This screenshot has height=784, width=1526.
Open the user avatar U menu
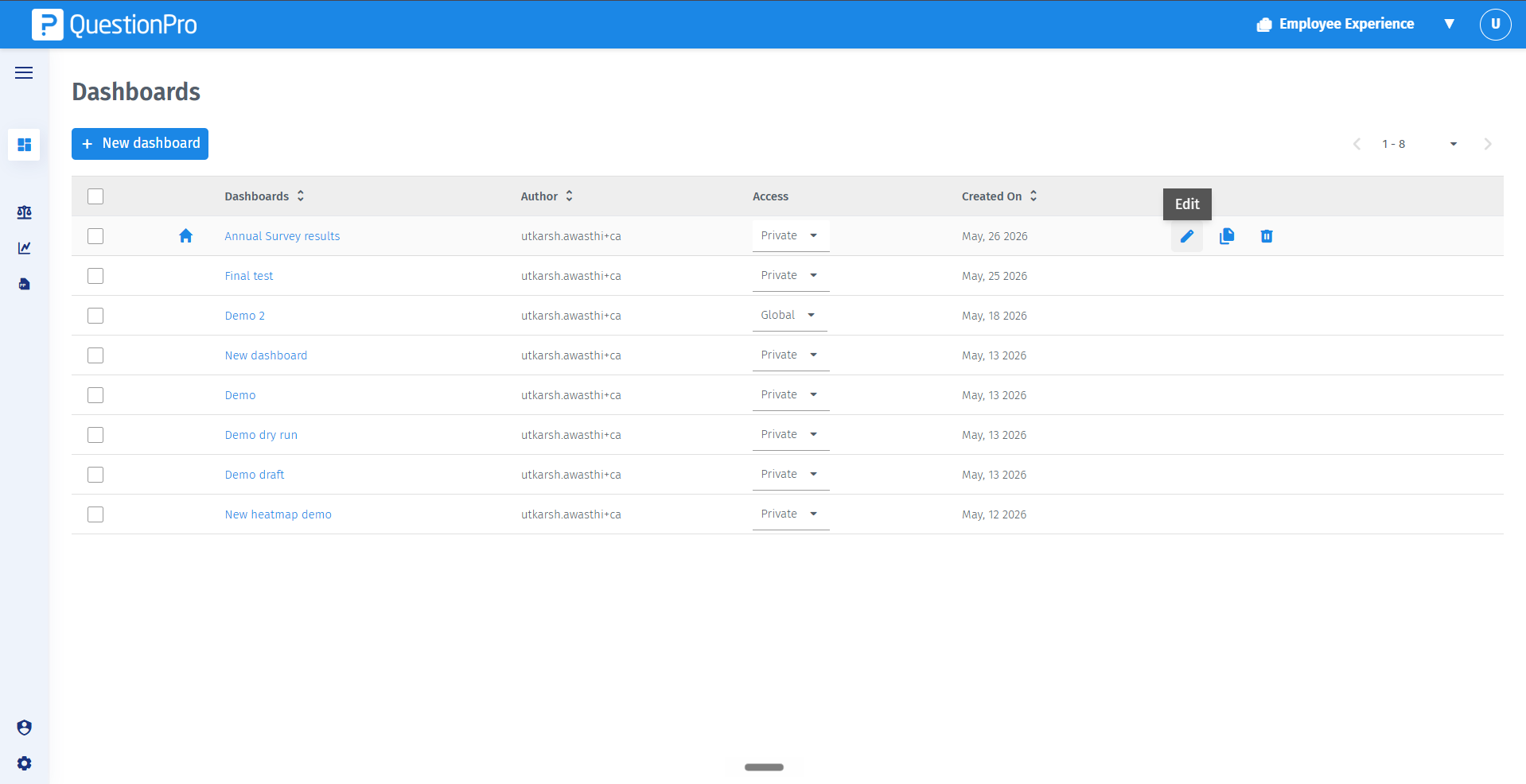click(x=1495, y=25)
